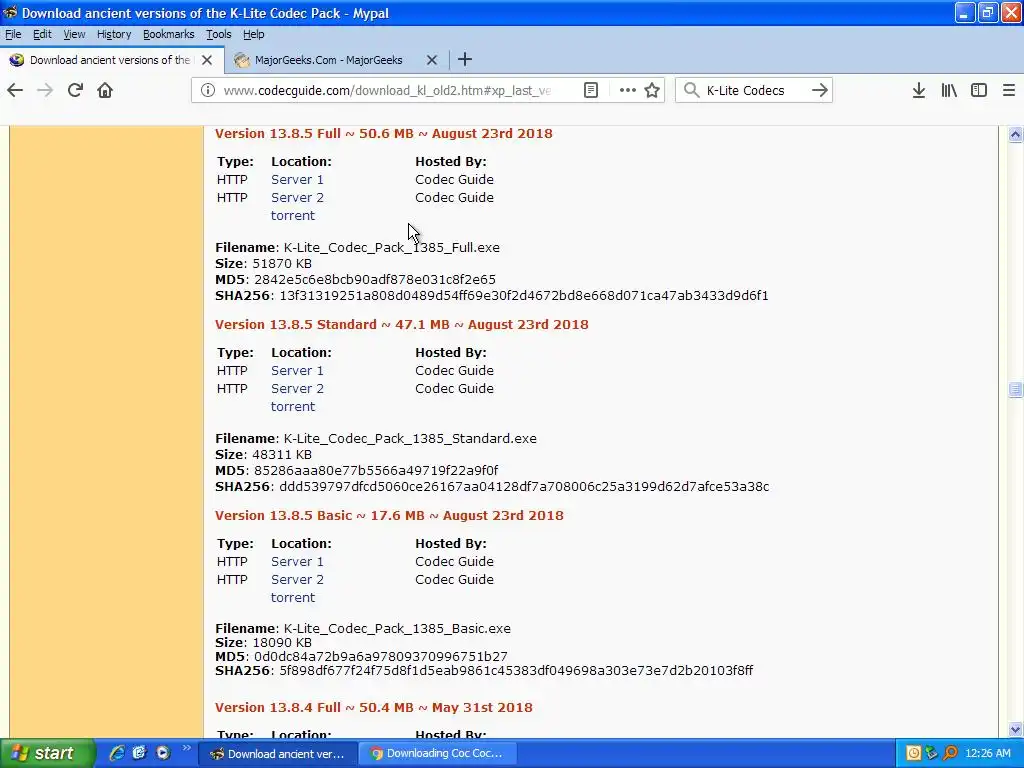Switch to Downloading Coc Coc taskbar window
The height and width of the screenshot is (768, 1024).
pos(438,754)
